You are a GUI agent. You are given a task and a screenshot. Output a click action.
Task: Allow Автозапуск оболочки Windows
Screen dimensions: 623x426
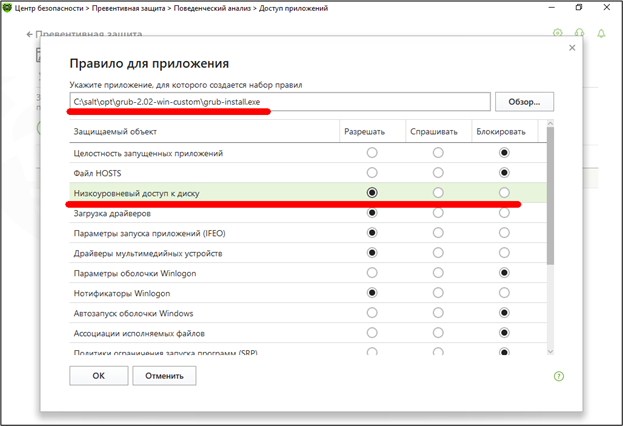coord(372,313)
